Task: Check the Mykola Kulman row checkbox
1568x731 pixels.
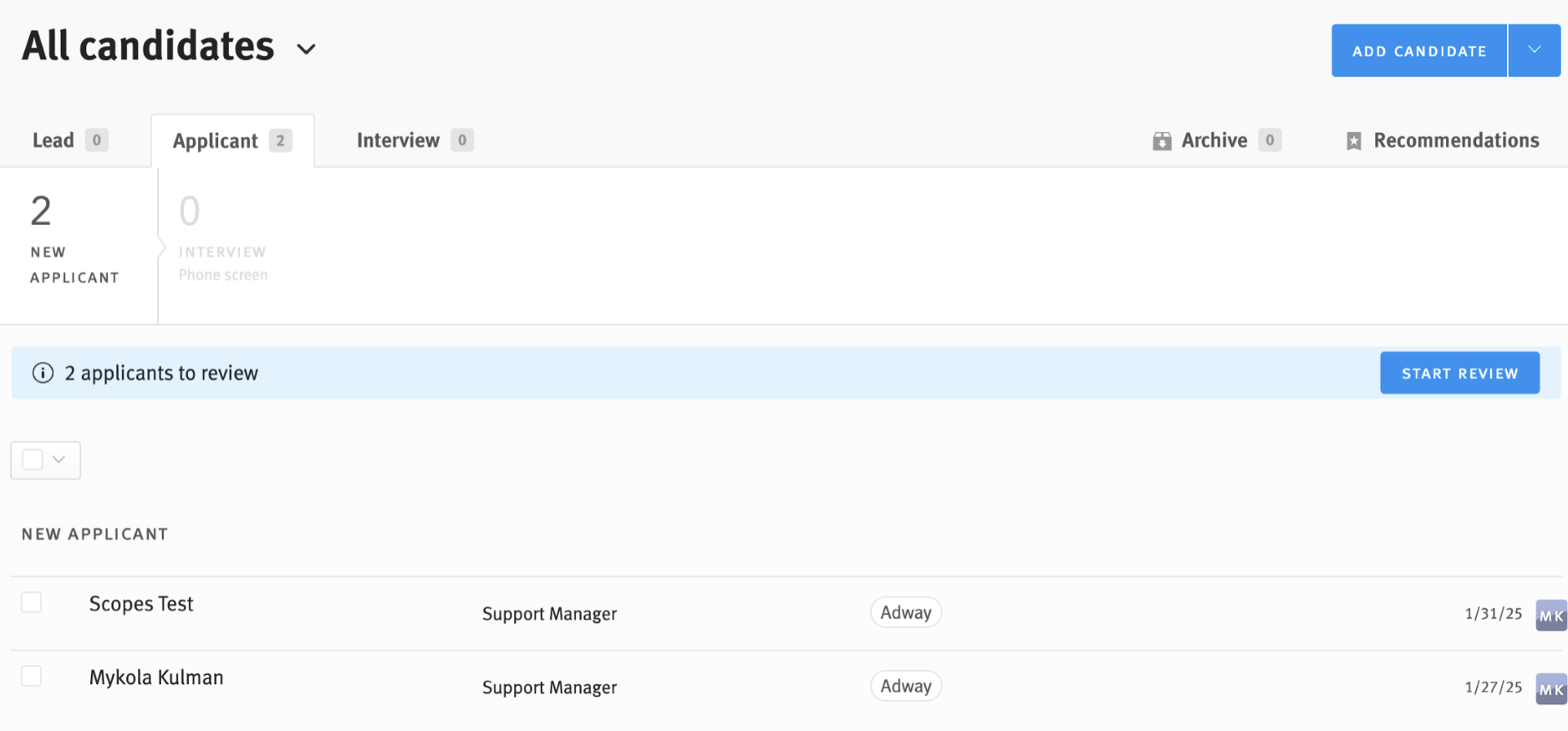Action: tap(32, 676)
